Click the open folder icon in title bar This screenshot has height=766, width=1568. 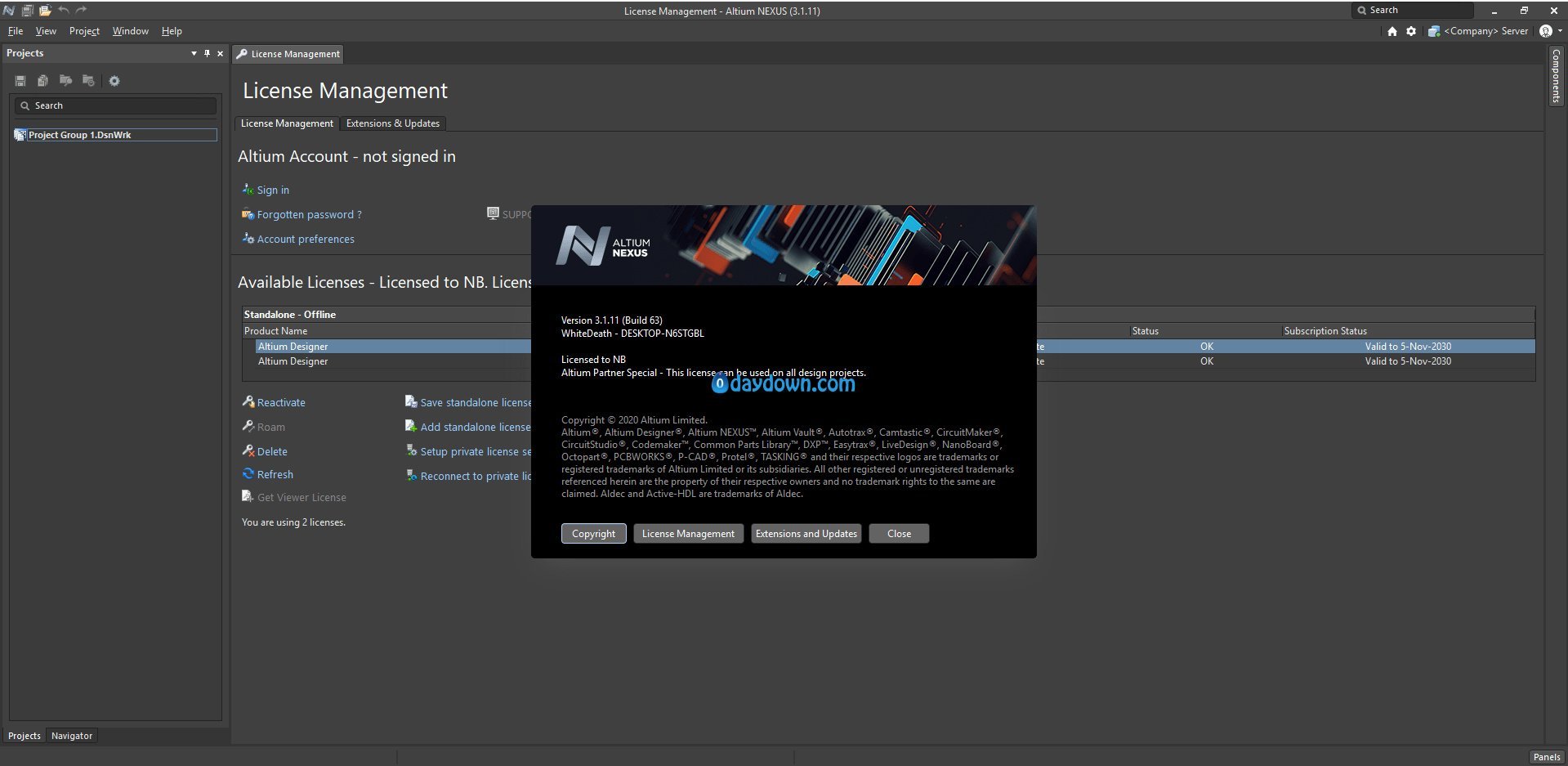pos(45,11)
